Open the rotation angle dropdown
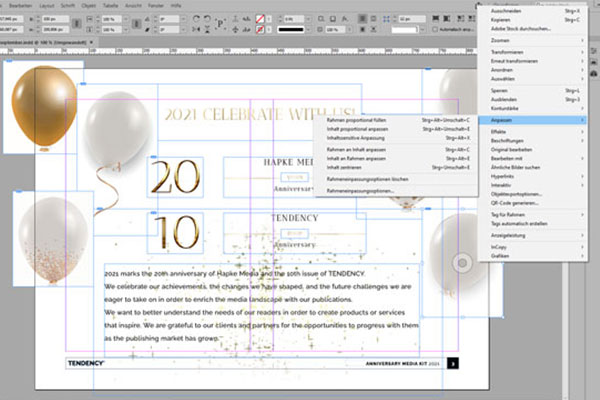Image resolution: width=600 pixels, height=400 pixels. pyautogui.click(x=183, y=19)
